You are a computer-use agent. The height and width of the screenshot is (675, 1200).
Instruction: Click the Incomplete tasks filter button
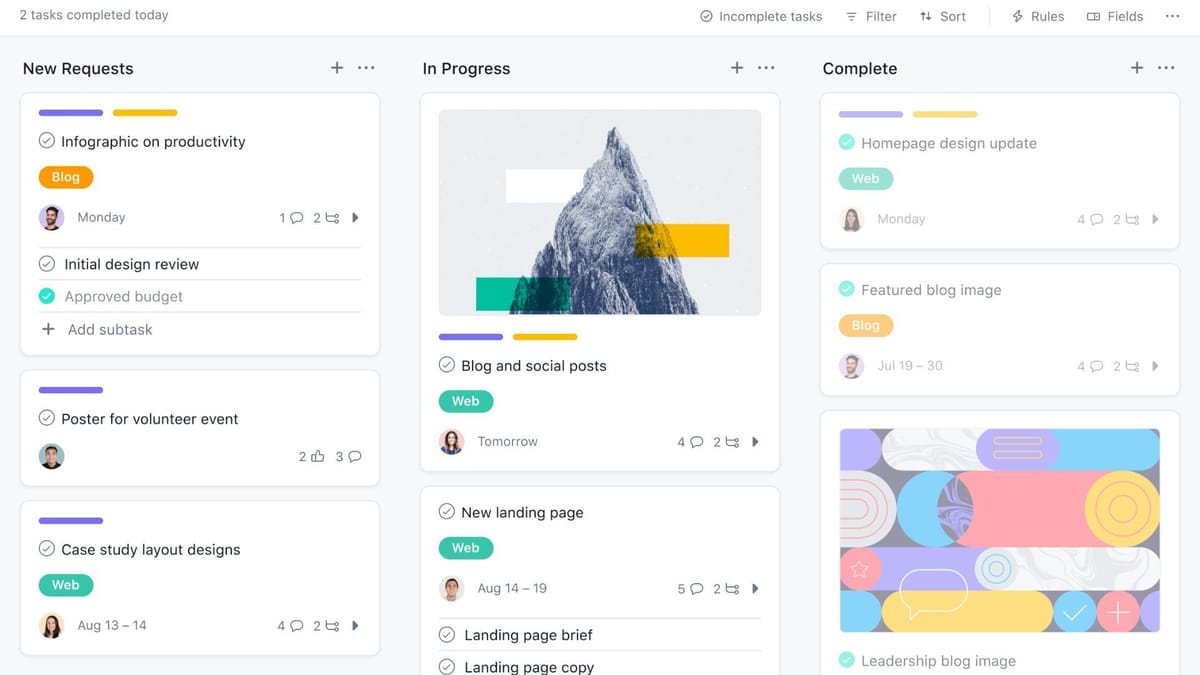760,16
